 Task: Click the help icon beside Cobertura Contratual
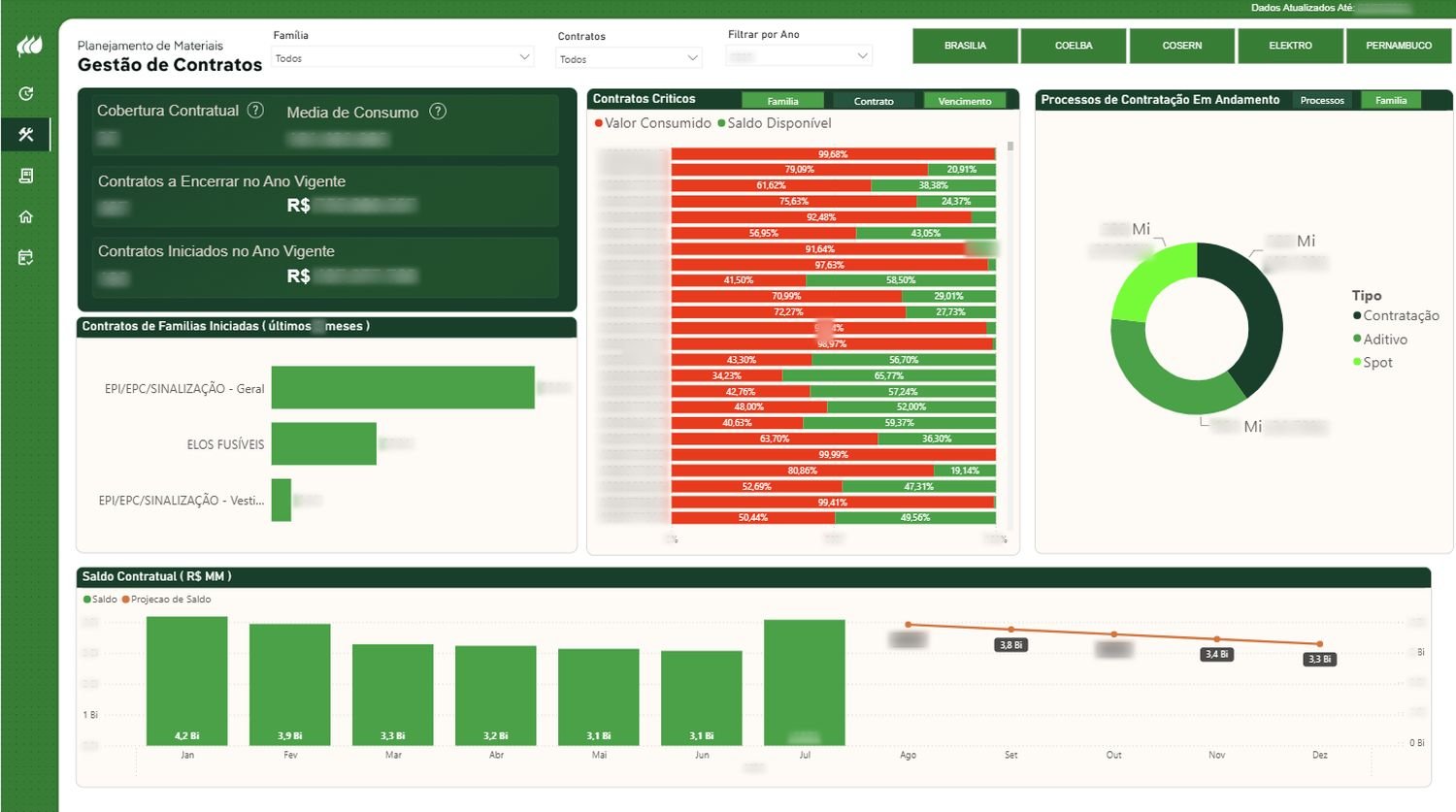click(255, 111)
